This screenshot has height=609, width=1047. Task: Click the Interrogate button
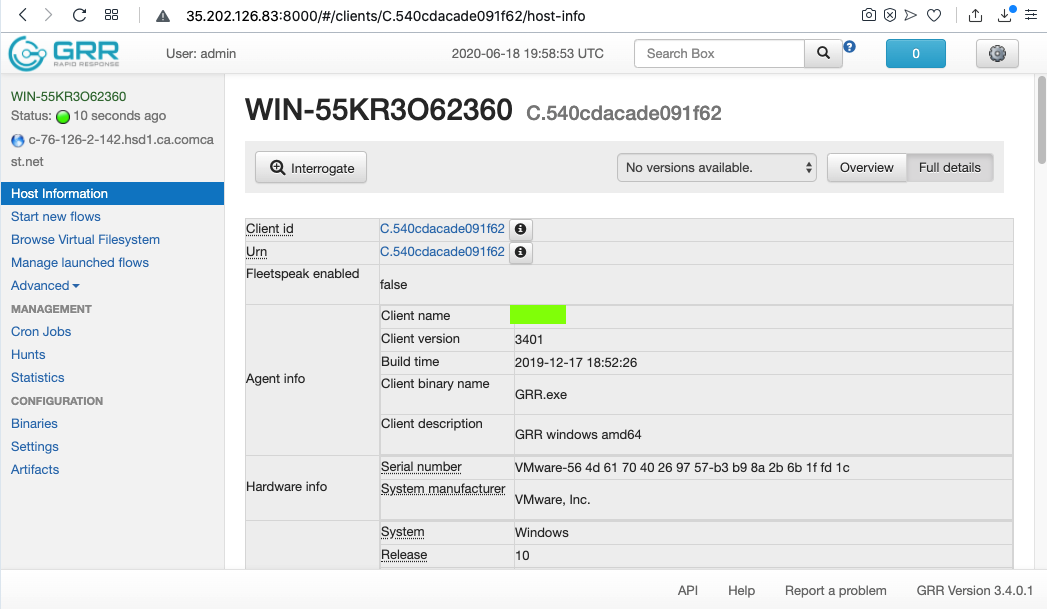(x=310, y=168)
